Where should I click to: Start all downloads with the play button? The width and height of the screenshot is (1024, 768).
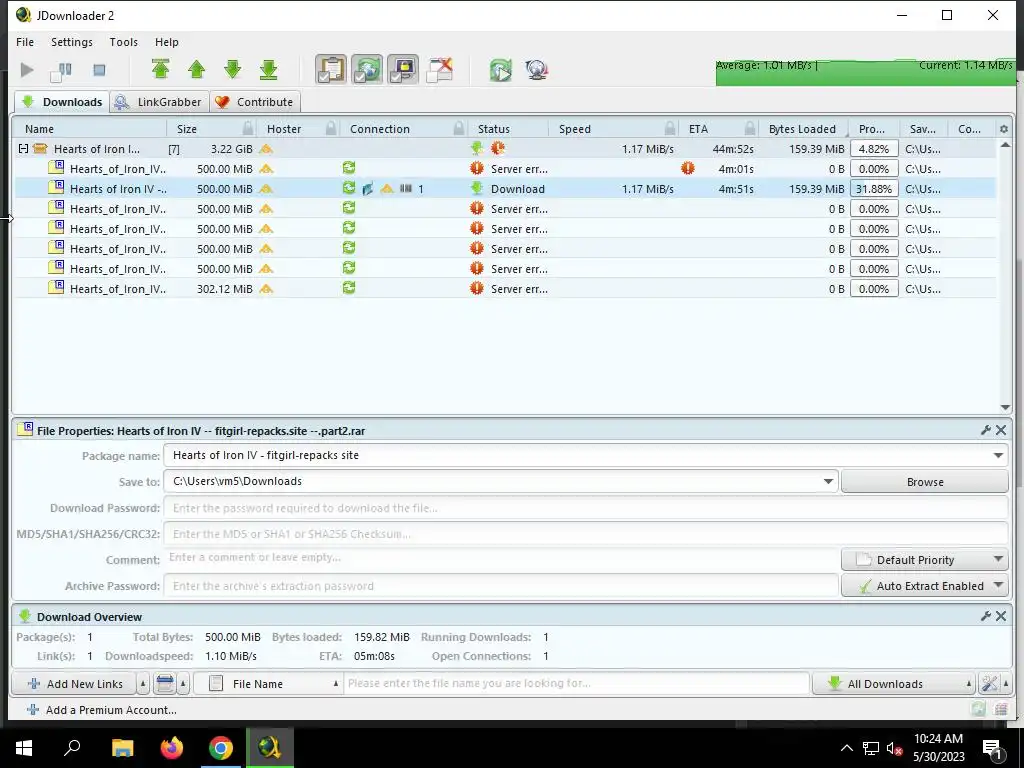[27, 70]
